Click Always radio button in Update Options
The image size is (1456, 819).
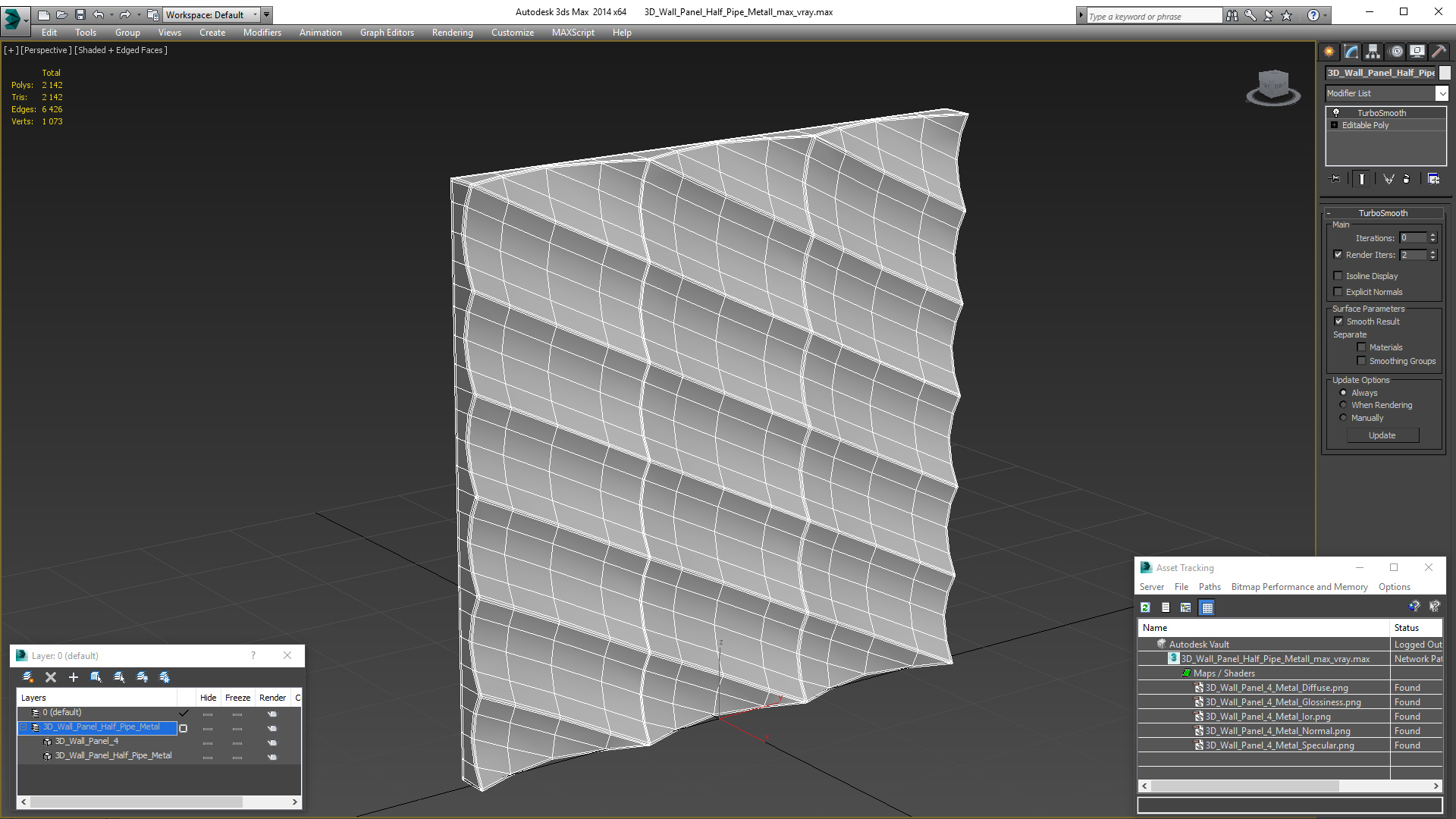[x=1343, y=392]
